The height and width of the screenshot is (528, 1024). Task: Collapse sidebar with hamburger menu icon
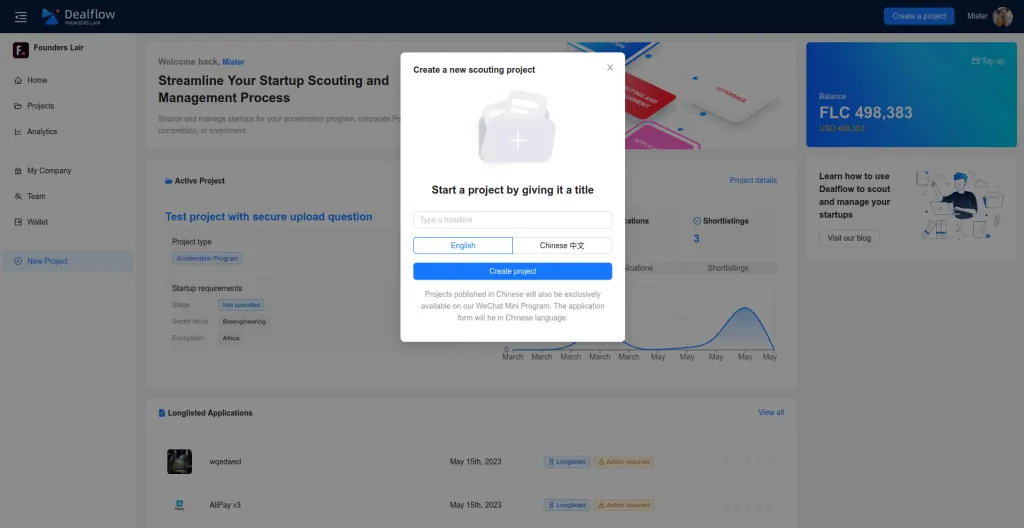coord(21,17)
